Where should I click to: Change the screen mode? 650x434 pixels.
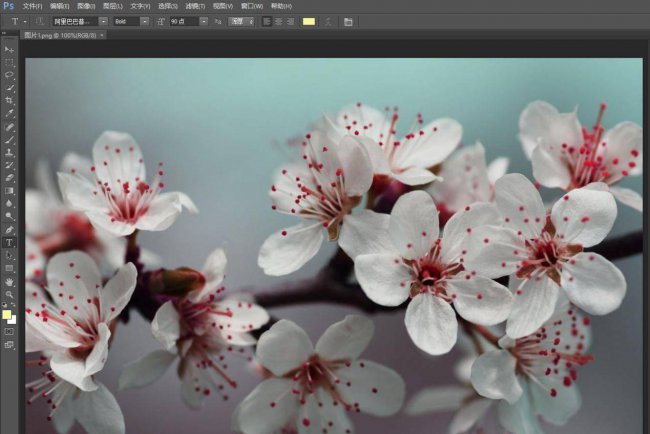tap(9, 345)
